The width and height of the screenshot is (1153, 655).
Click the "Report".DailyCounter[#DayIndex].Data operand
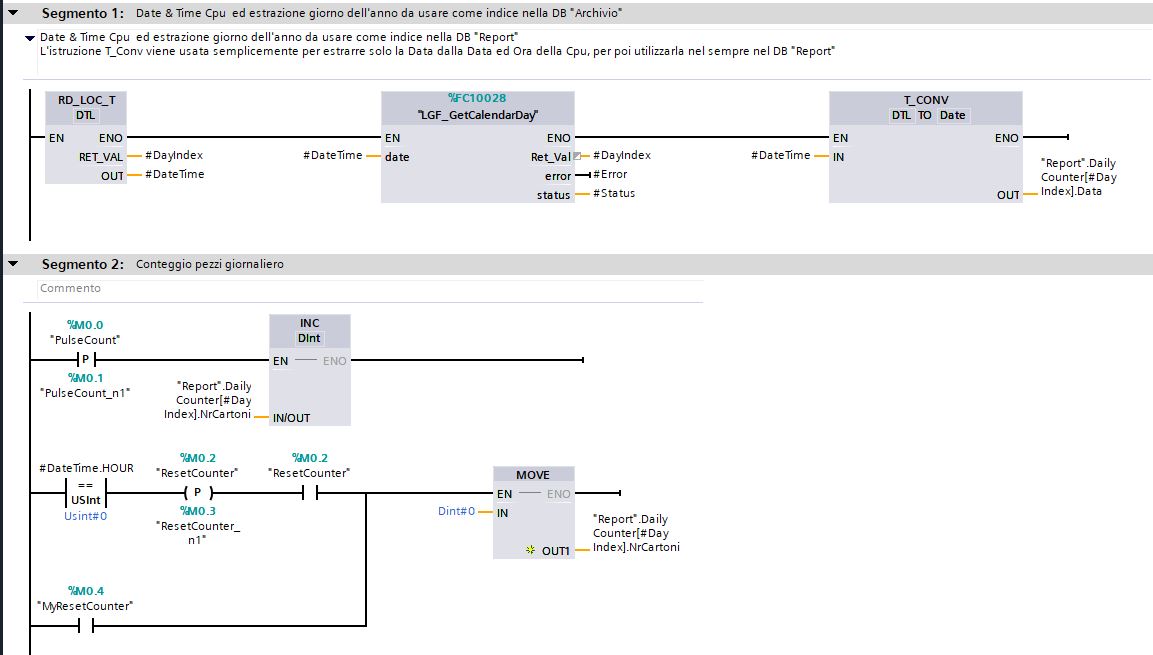1078,177
